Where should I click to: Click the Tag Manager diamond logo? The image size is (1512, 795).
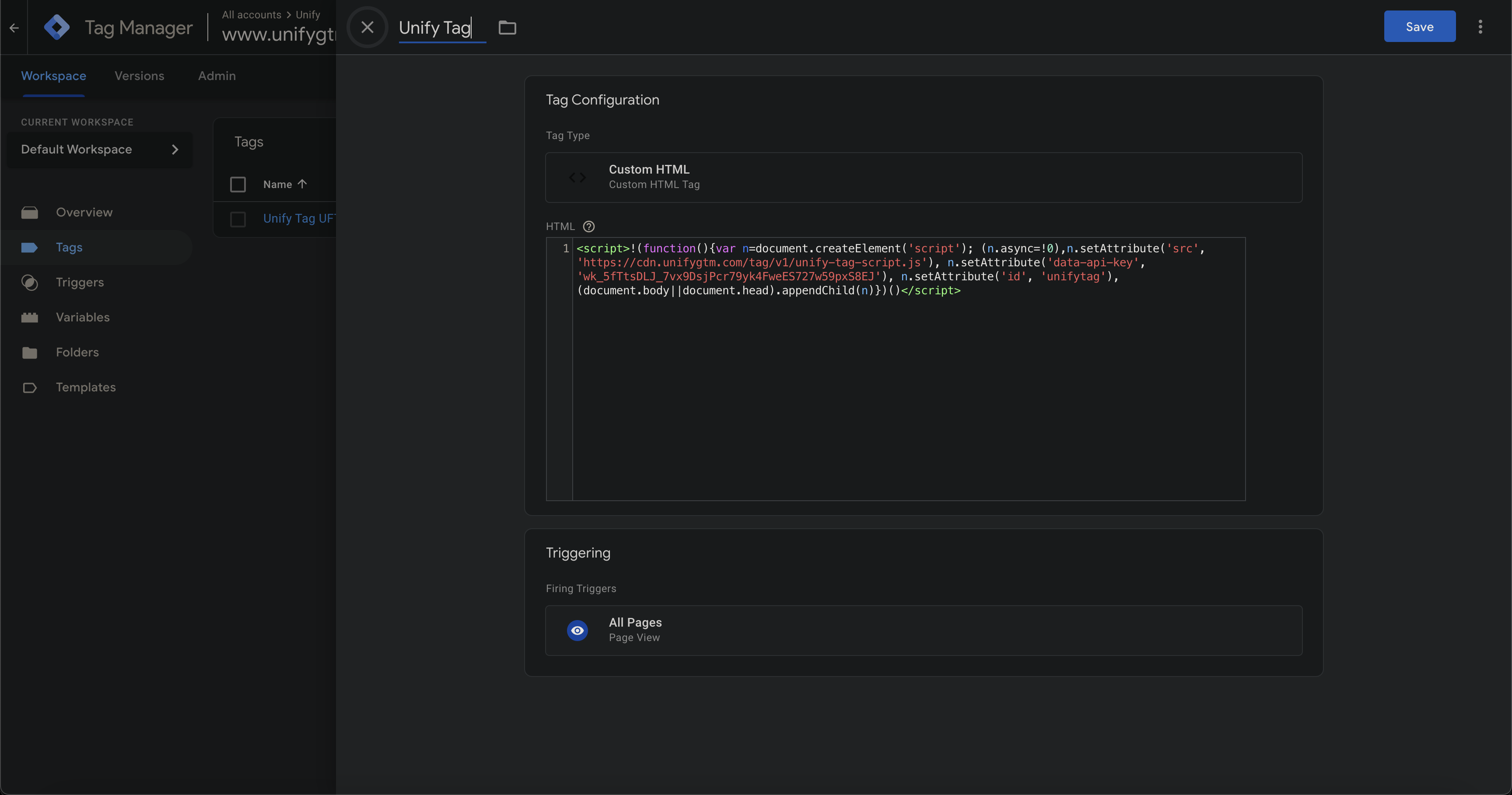tap(57, 27)
